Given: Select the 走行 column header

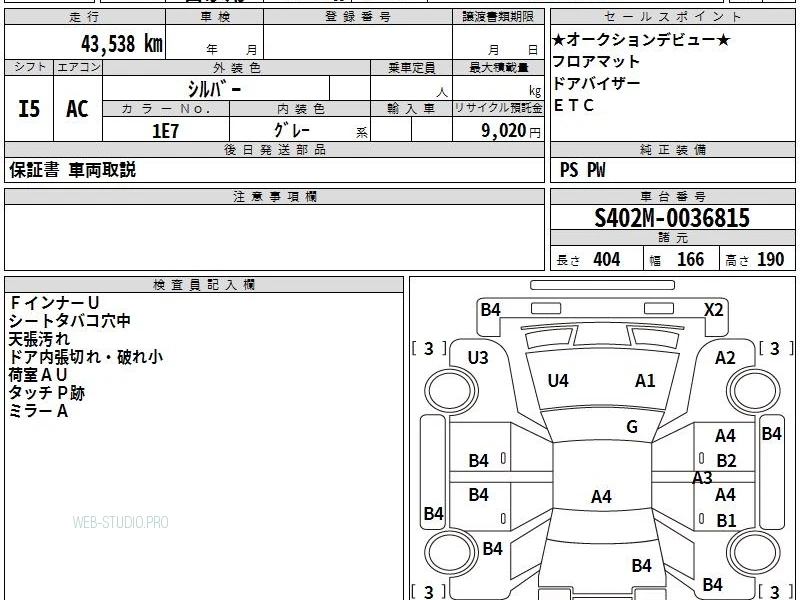Looking at the screenshot, I should click(85, 17).
